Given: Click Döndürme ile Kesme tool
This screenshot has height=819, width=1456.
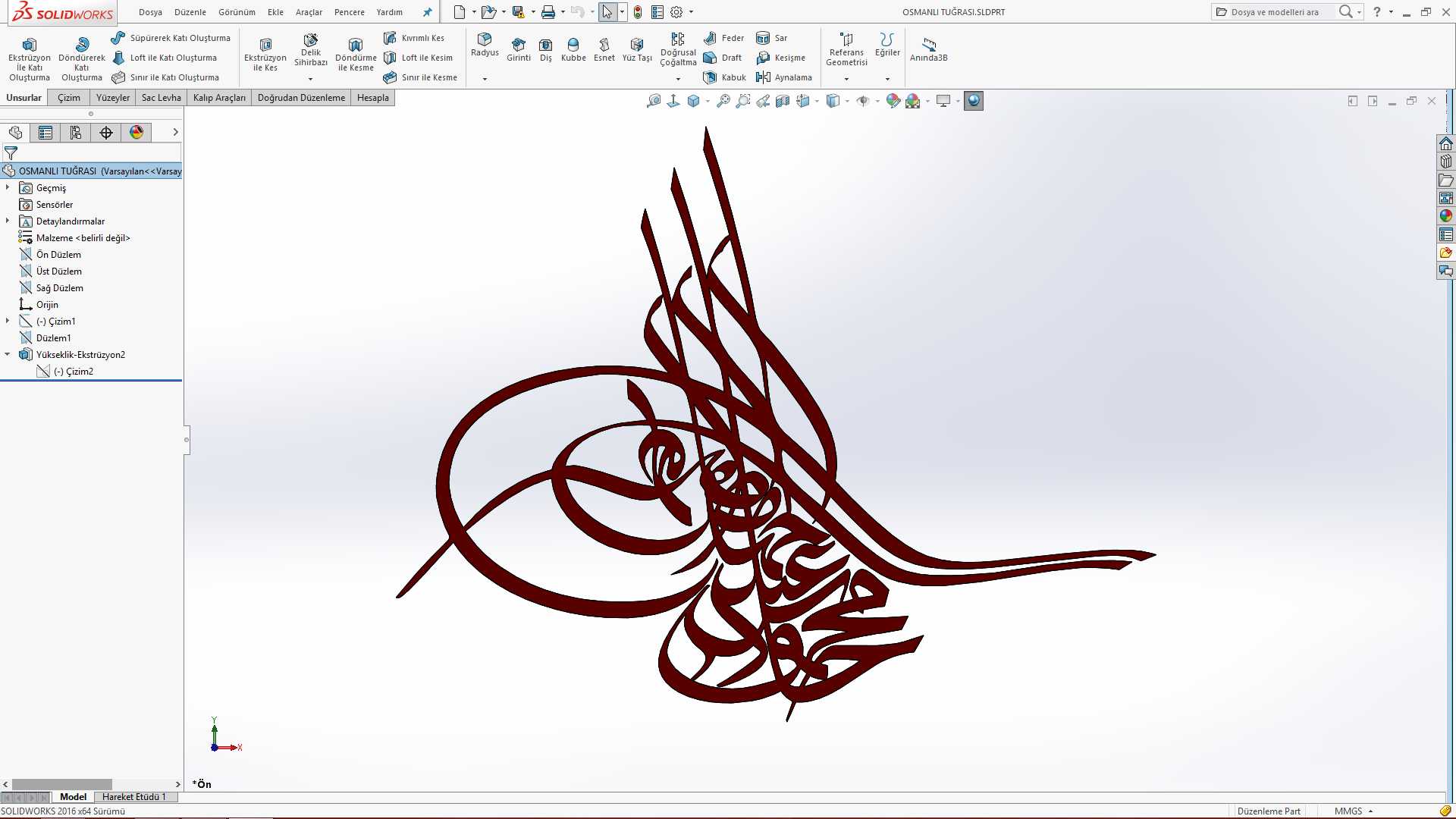Looking at the screenshot, I should 356,55.
